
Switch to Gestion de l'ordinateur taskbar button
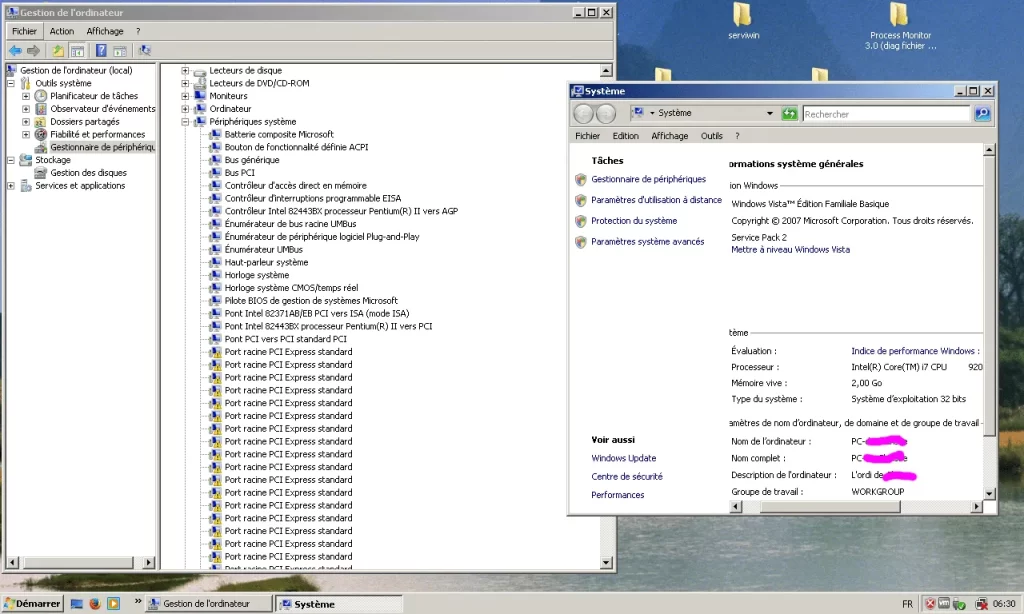[x=208, y=604]
